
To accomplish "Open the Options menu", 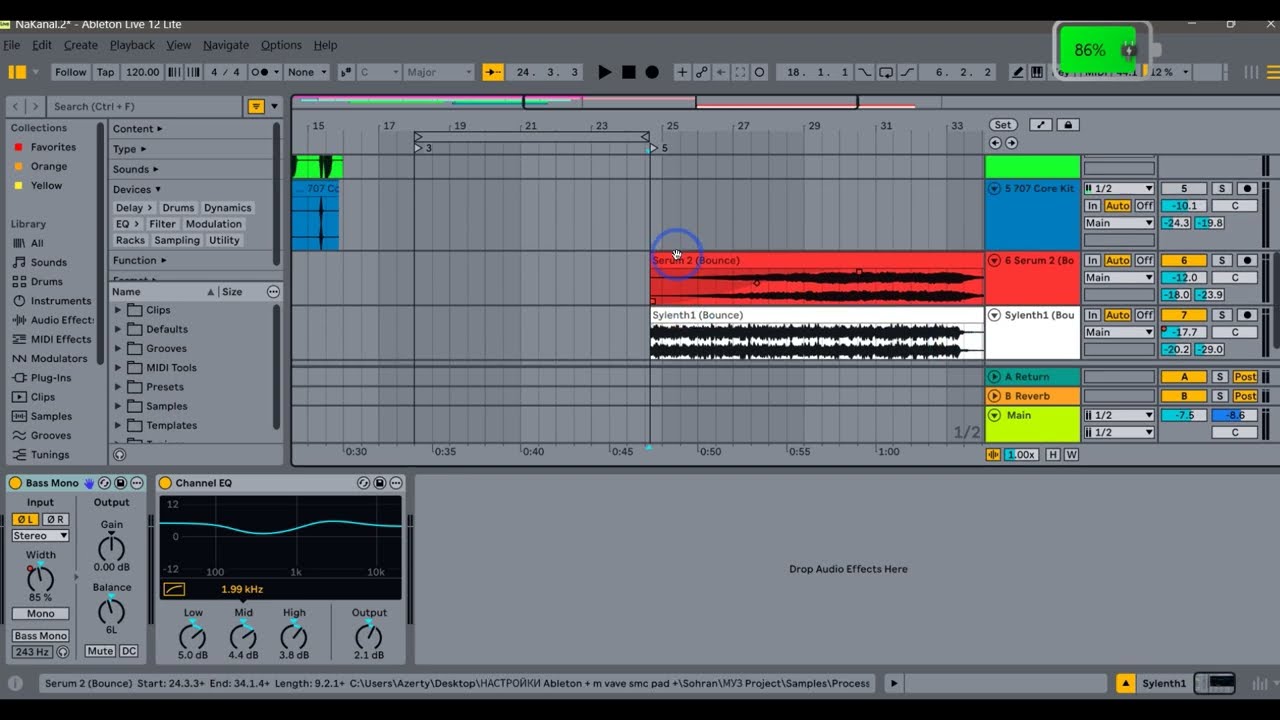I will [x=281, y=45].
